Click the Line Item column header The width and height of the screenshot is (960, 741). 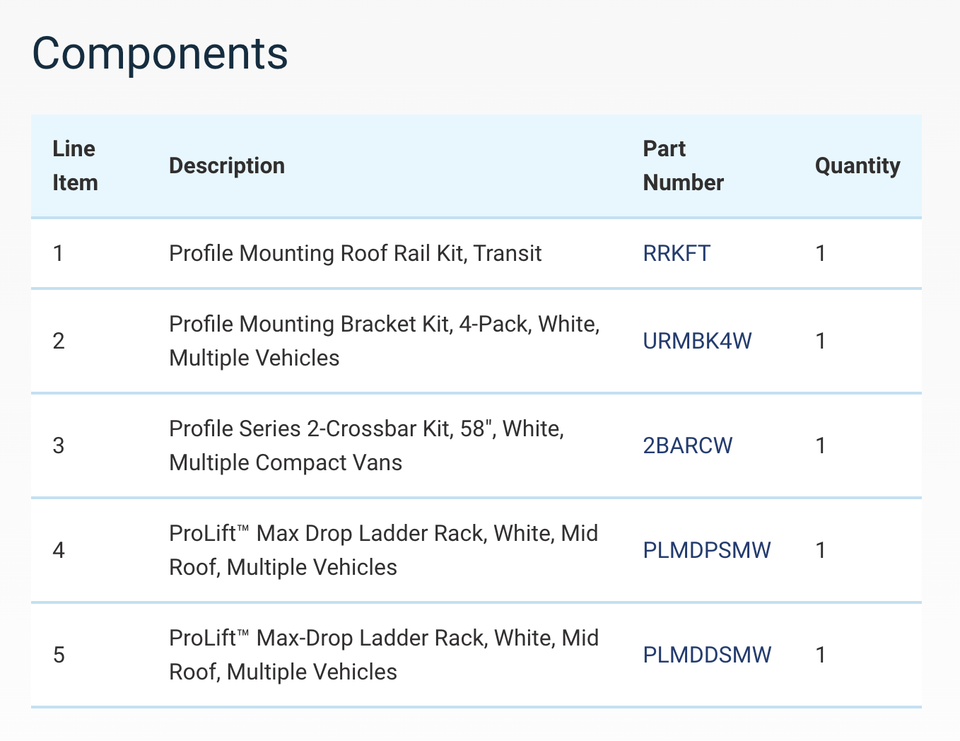(x=75, y=166)
